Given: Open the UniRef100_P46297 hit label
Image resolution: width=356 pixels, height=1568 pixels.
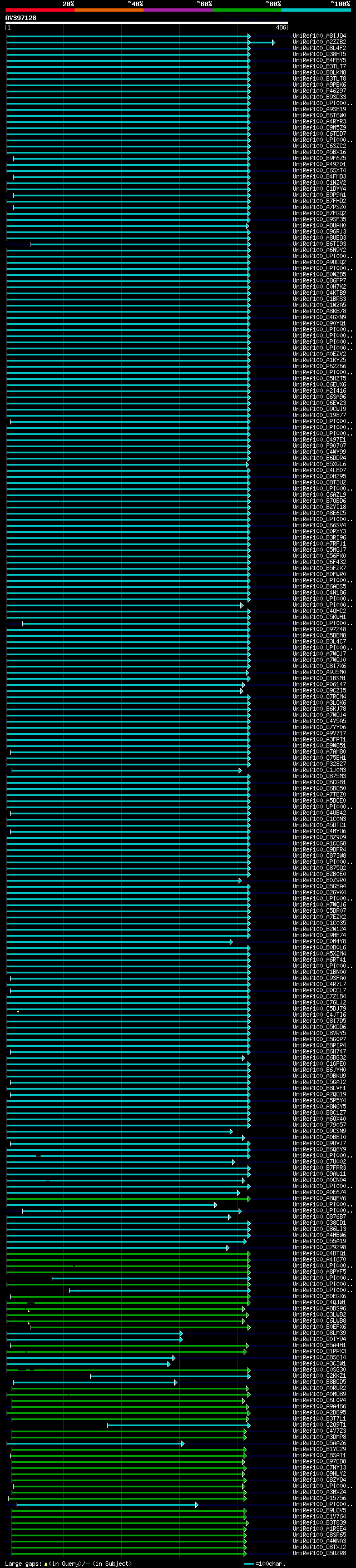Looking at the screenshot, I should [319, 91].
